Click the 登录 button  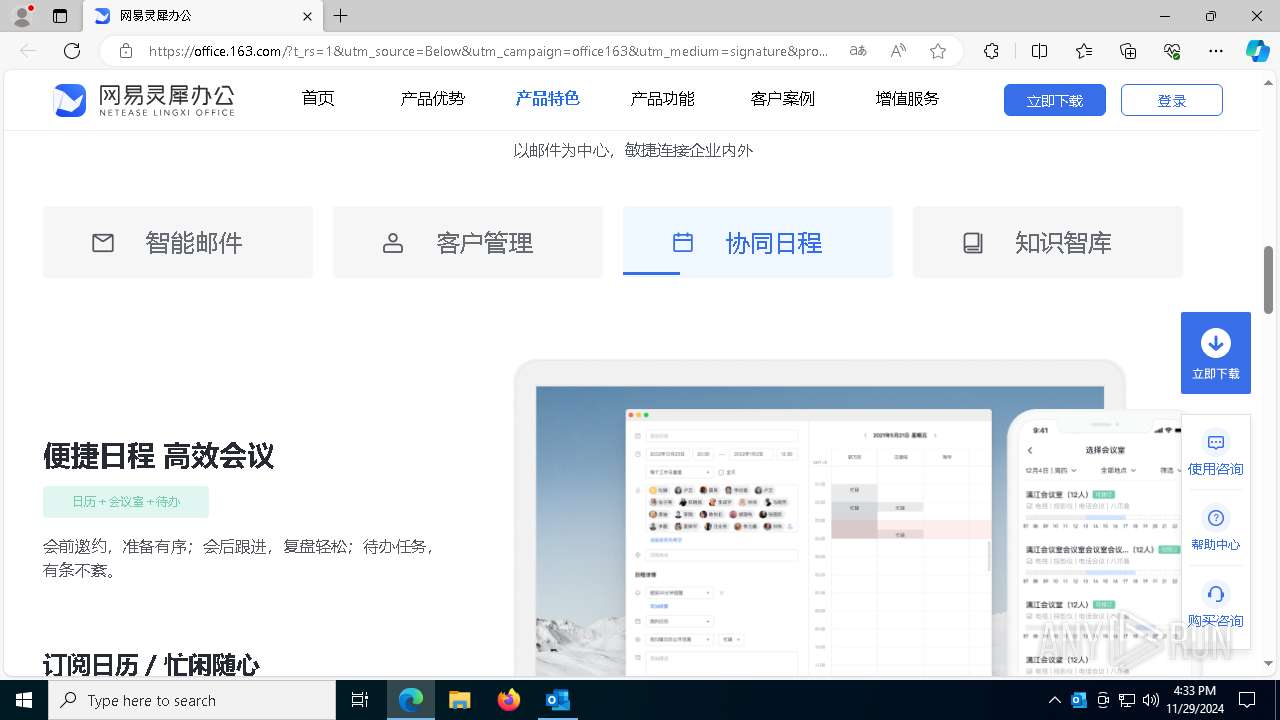tap(1172, 100)
